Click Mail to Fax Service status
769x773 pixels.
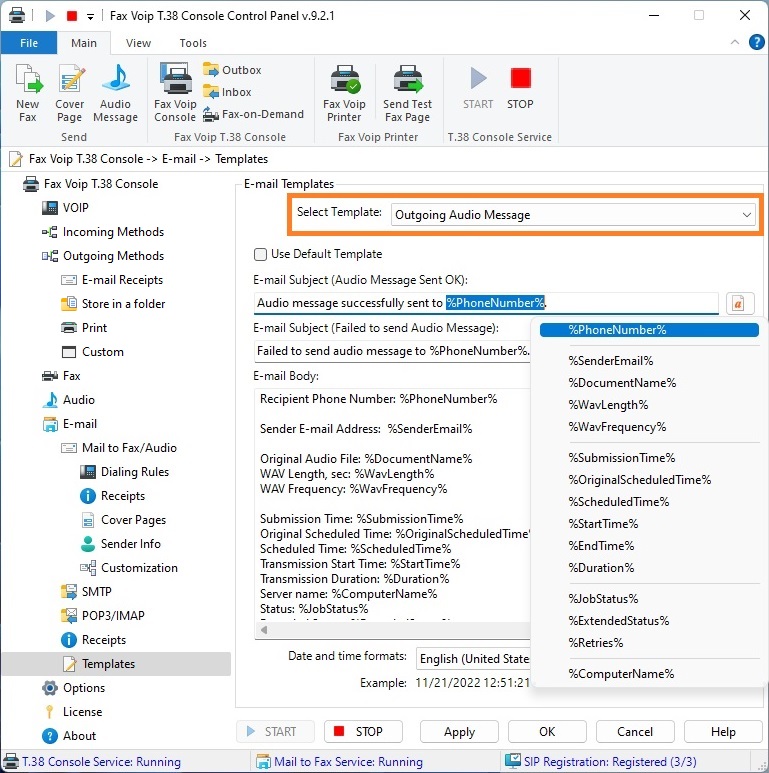340,762
